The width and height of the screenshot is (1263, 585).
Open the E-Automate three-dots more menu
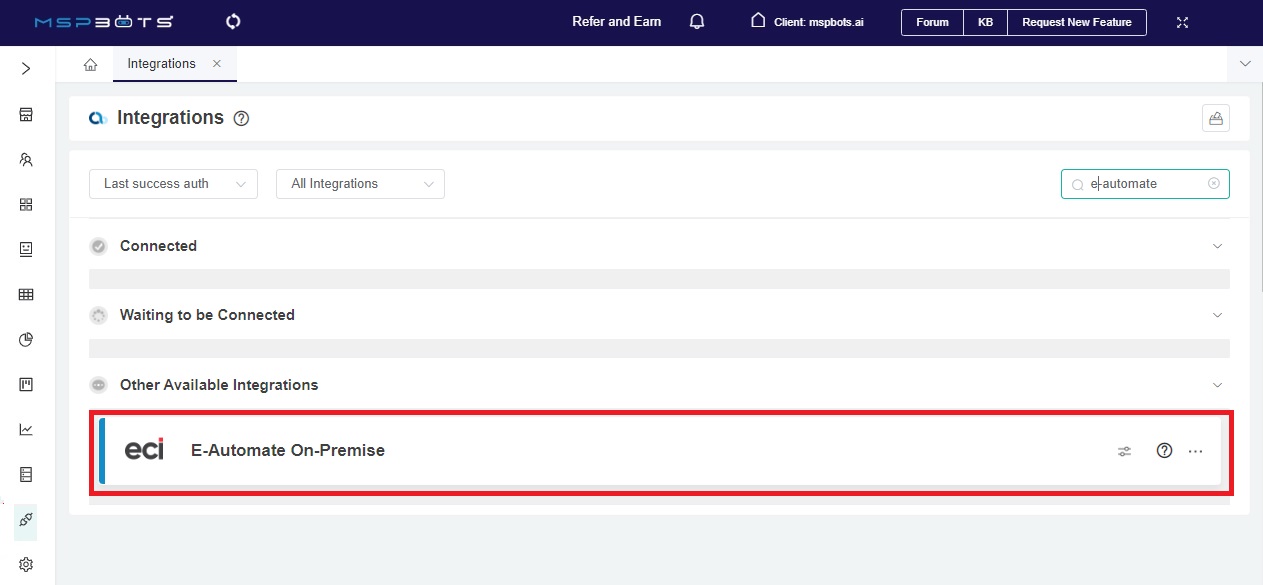point(1196,451)
